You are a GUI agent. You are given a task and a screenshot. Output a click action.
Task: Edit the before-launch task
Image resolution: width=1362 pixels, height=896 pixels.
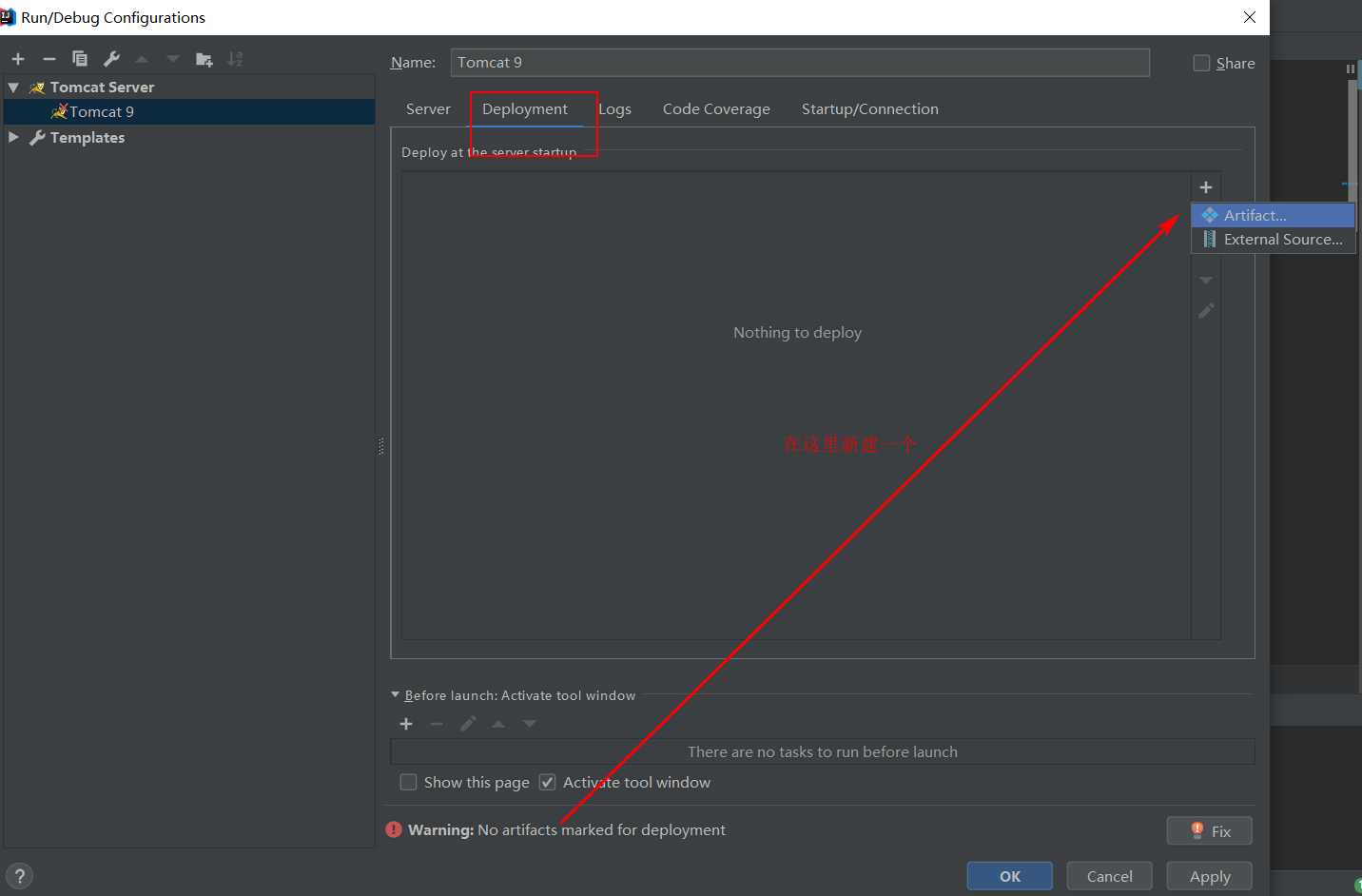click(468, 724)
